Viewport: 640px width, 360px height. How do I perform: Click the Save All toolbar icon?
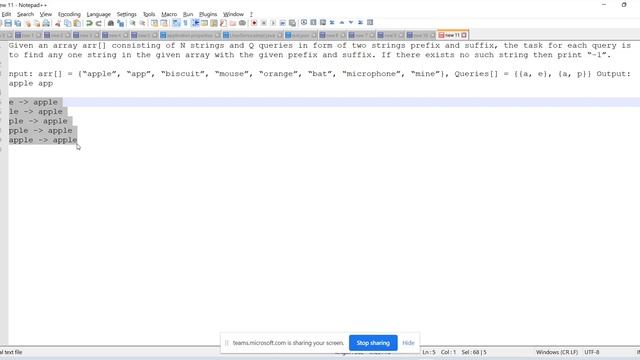(x=18, y=23)
